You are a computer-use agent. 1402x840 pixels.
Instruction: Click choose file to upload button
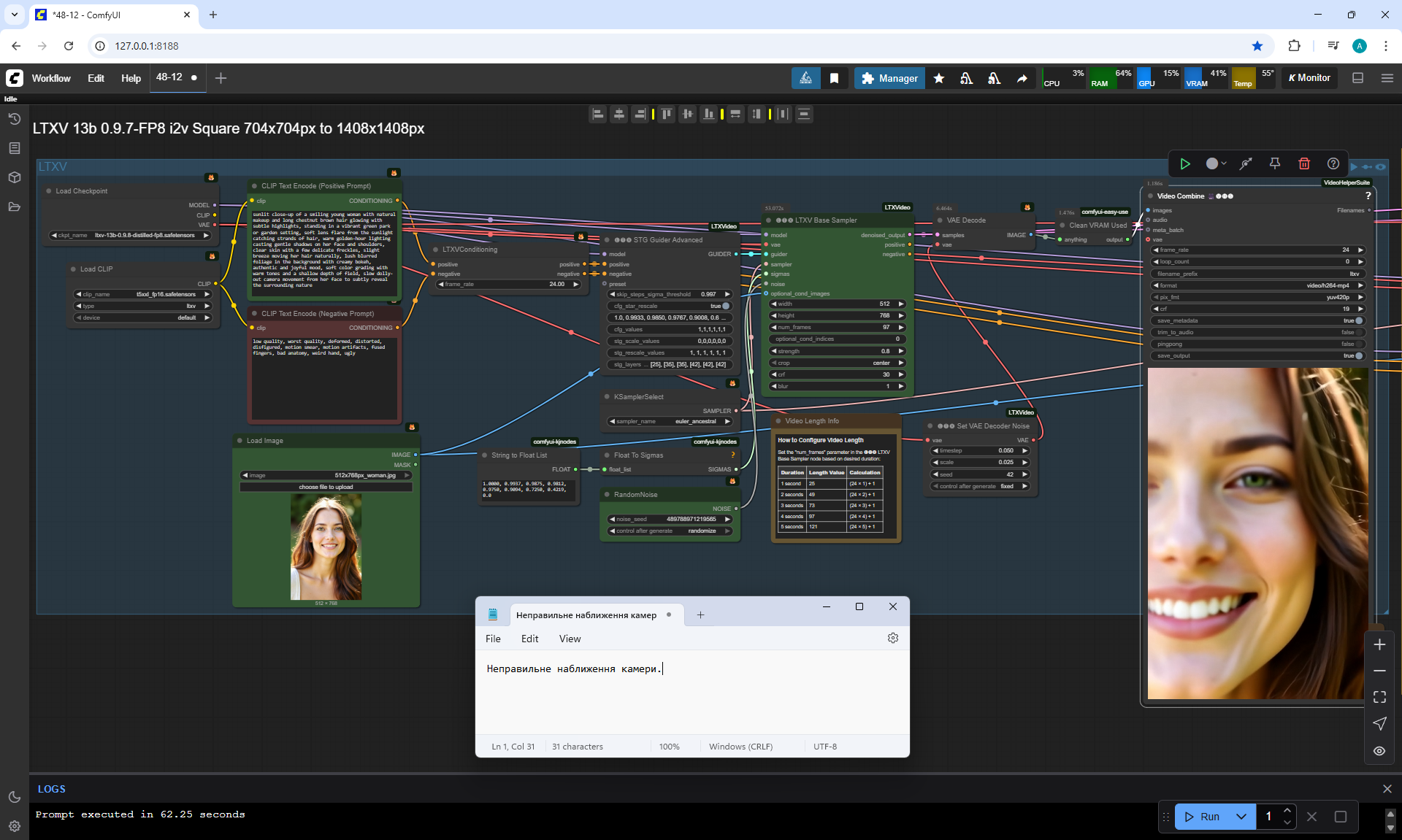(x=326, y=487)
